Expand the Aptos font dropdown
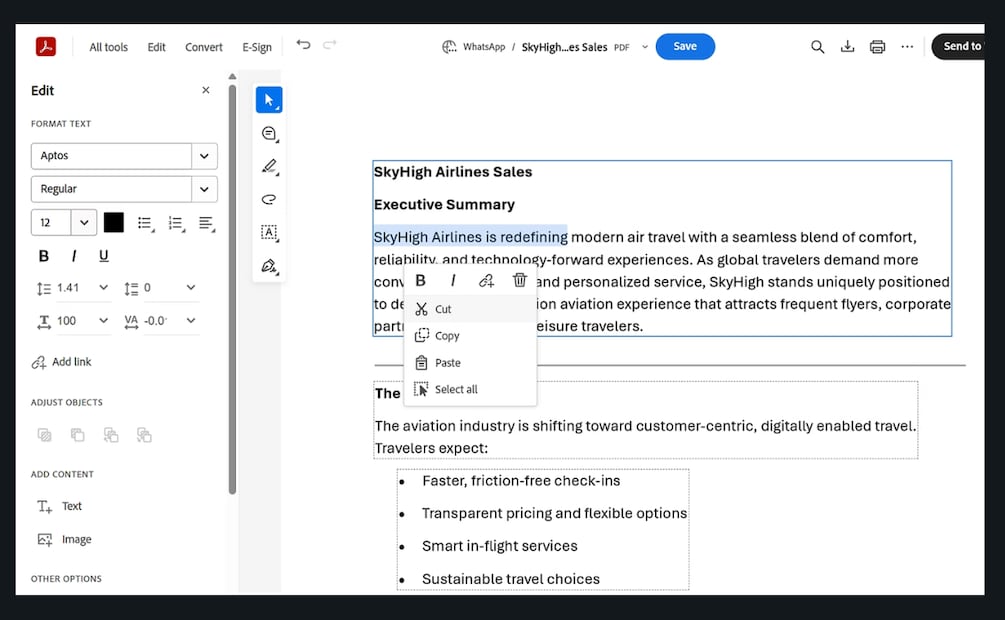Viewport: 1005px width, 620px height. [204, 156]
